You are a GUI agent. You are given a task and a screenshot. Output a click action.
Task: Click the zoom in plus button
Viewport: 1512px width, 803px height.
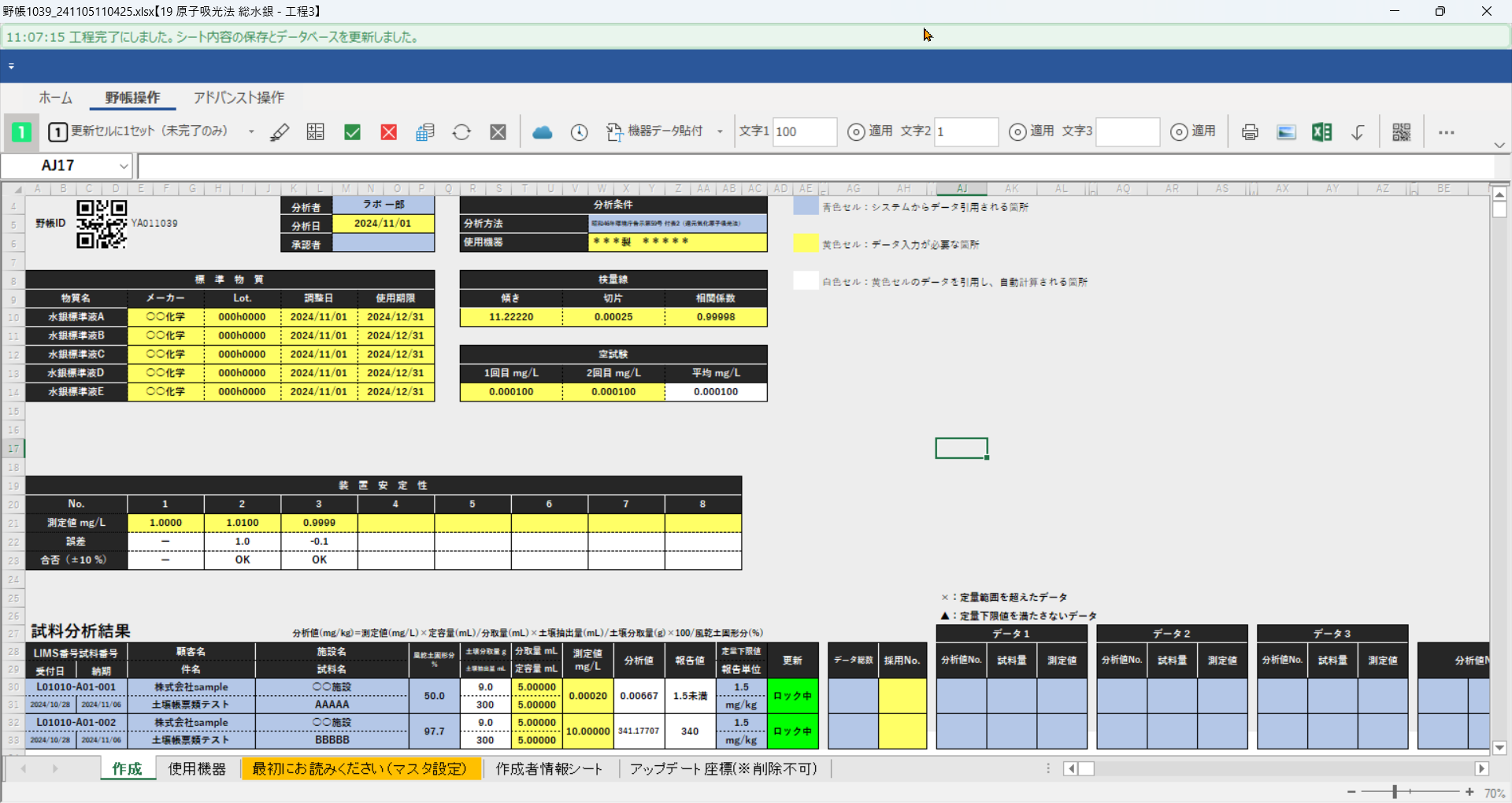pyautogui.click(x=1469, y=792)
